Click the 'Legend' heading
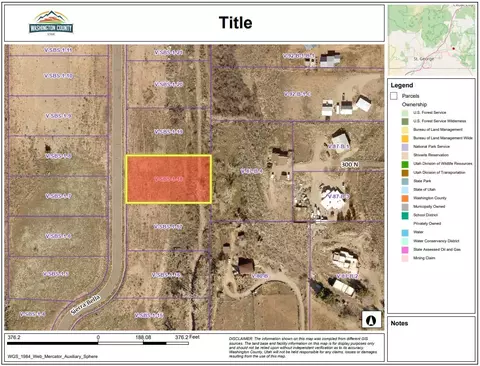 click(402, 85)
